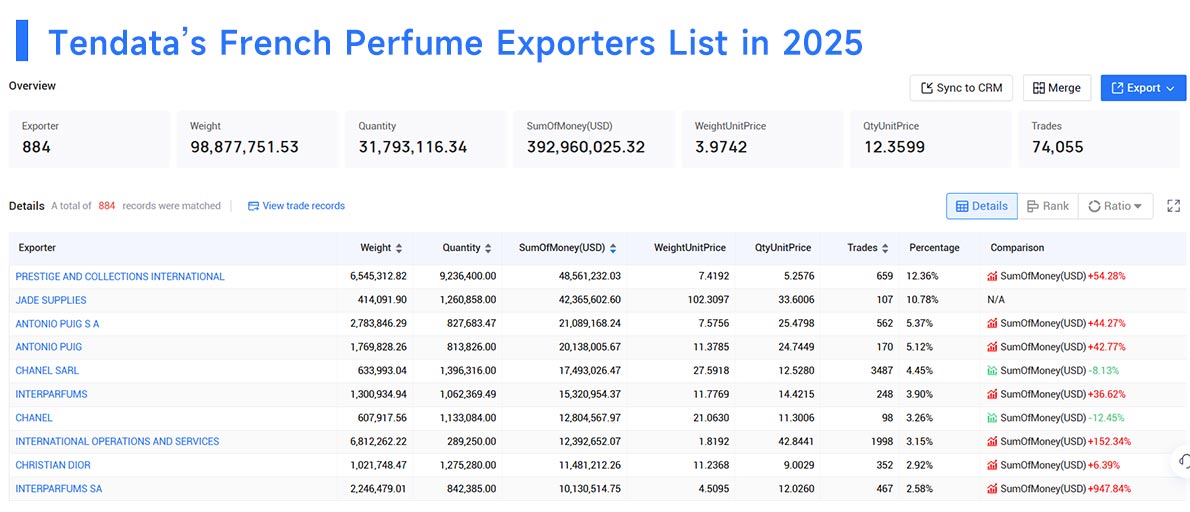This screenshot has width=1190, height=512.
Task: Click the Sync to CRM button
Action: 962,88
